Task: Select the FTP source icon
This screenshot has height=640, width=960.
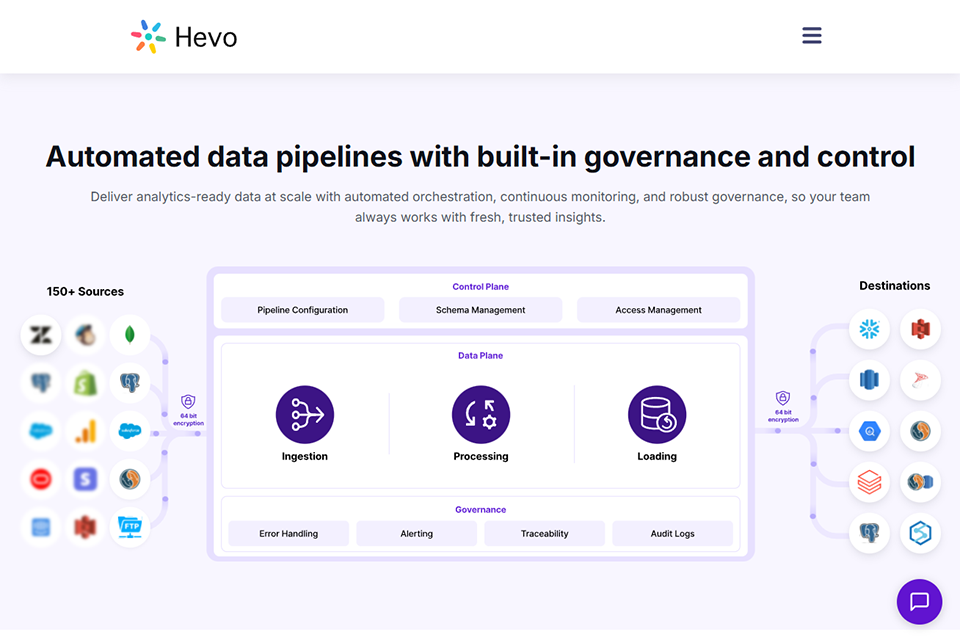Action: tap(130, 526)
